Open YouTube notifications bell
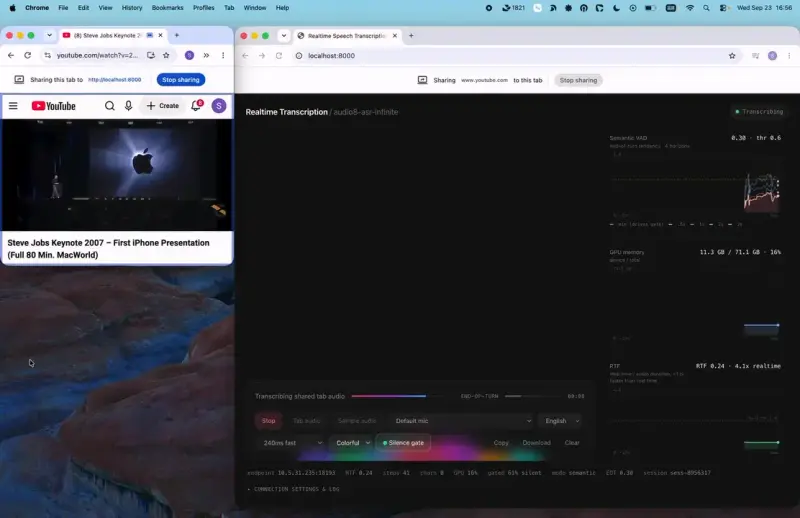This screenshot has width=800, height=518. tap(196, 106)
